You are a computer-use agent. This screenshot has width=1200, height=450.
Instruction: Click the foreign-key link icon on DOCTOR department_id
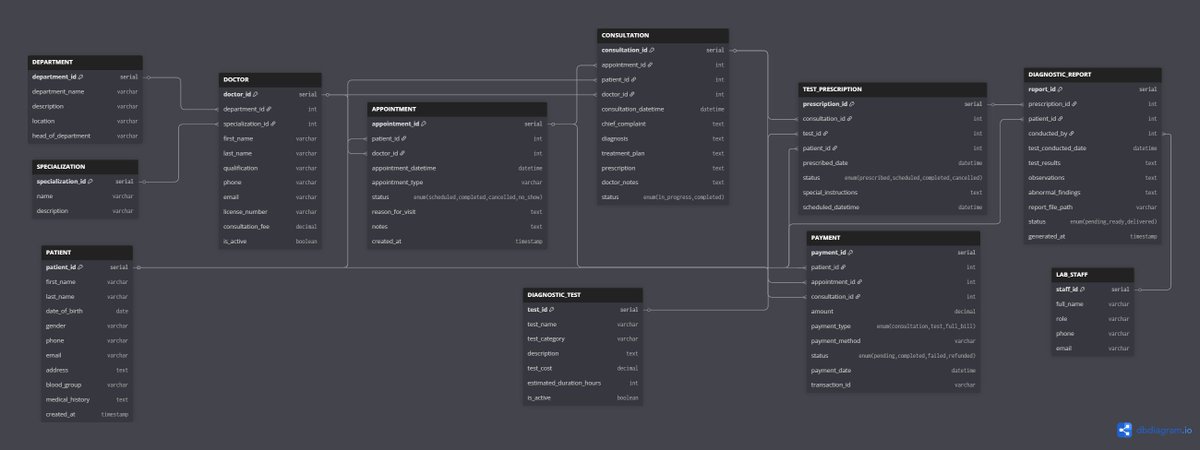coord(270,109)
